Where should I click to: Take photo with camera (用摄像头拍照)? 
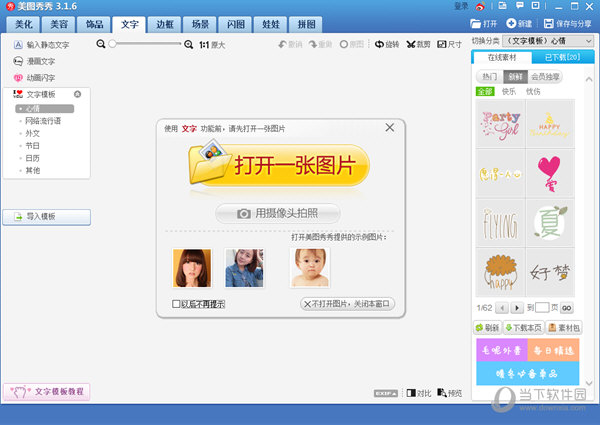click(x=278, y=213)
